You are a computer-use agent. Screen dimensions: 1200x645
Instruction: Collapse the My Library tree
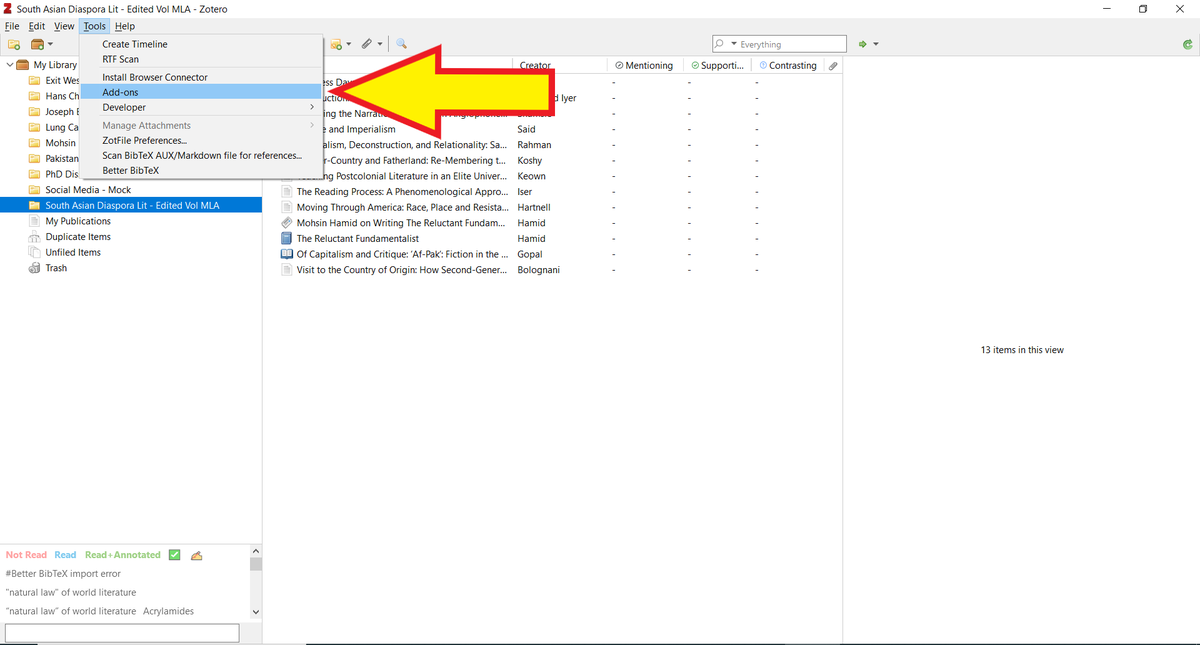click(9, 65)
